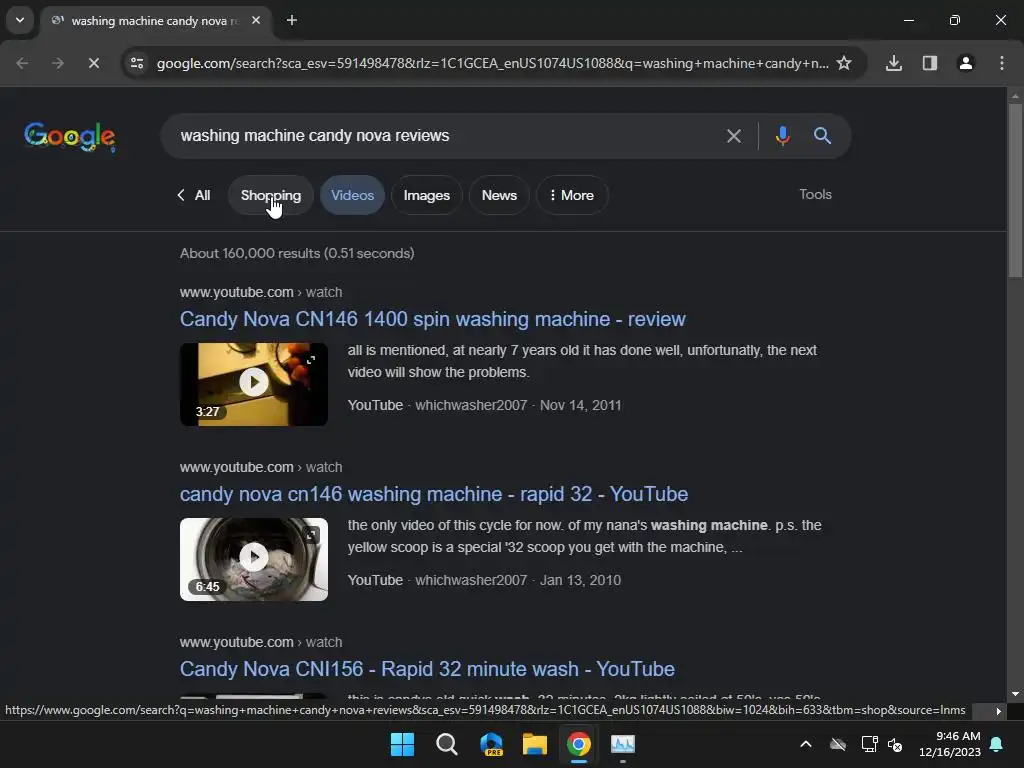
Task: Stop loading the page
Action: [93, 63]
